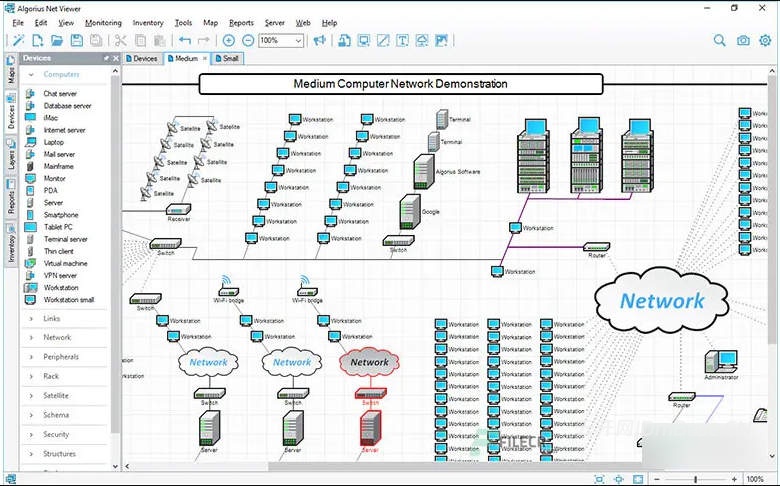Image resolution: width=780 pixels, height=486 pixels.
Task: Select the red highlighted Network cloud
Action: pyautogui.click(x=369, y=362)
